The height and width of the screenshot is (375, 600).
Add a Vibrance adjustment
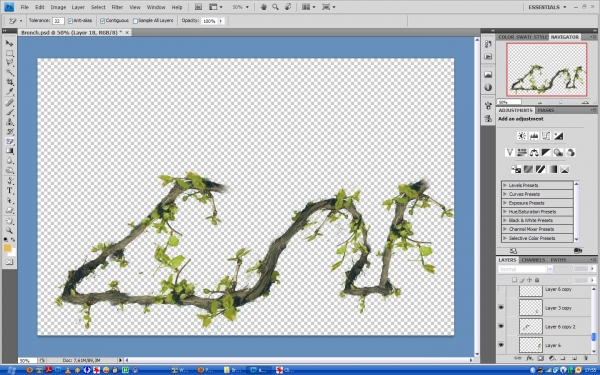tap(510, 152)
